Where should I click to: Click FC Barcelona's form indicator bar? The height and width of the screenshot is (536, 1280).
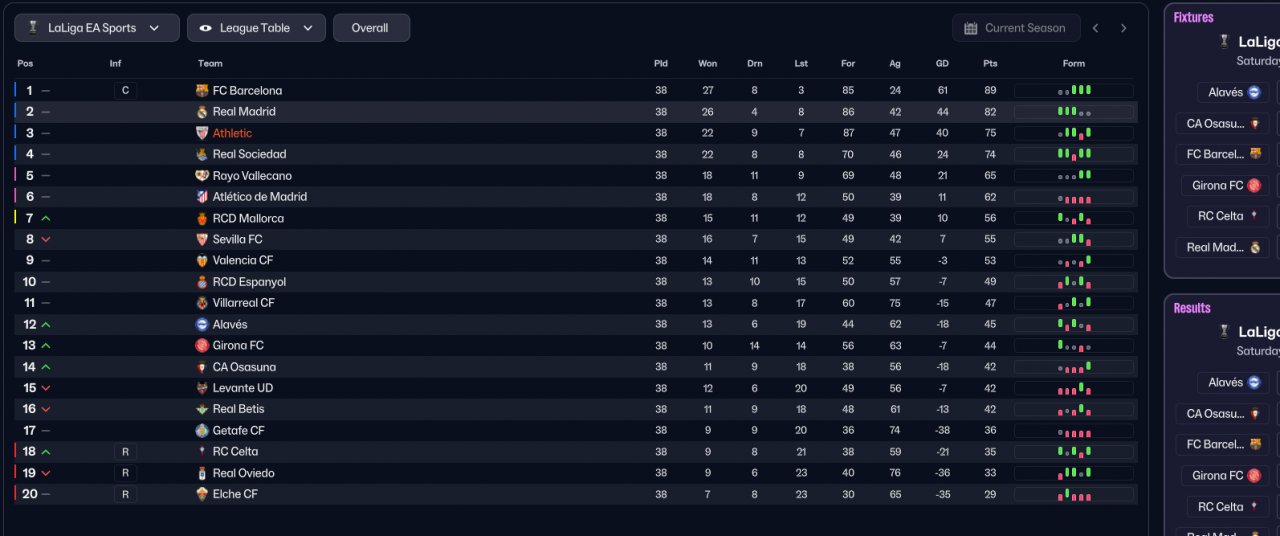pos(1074,91)
